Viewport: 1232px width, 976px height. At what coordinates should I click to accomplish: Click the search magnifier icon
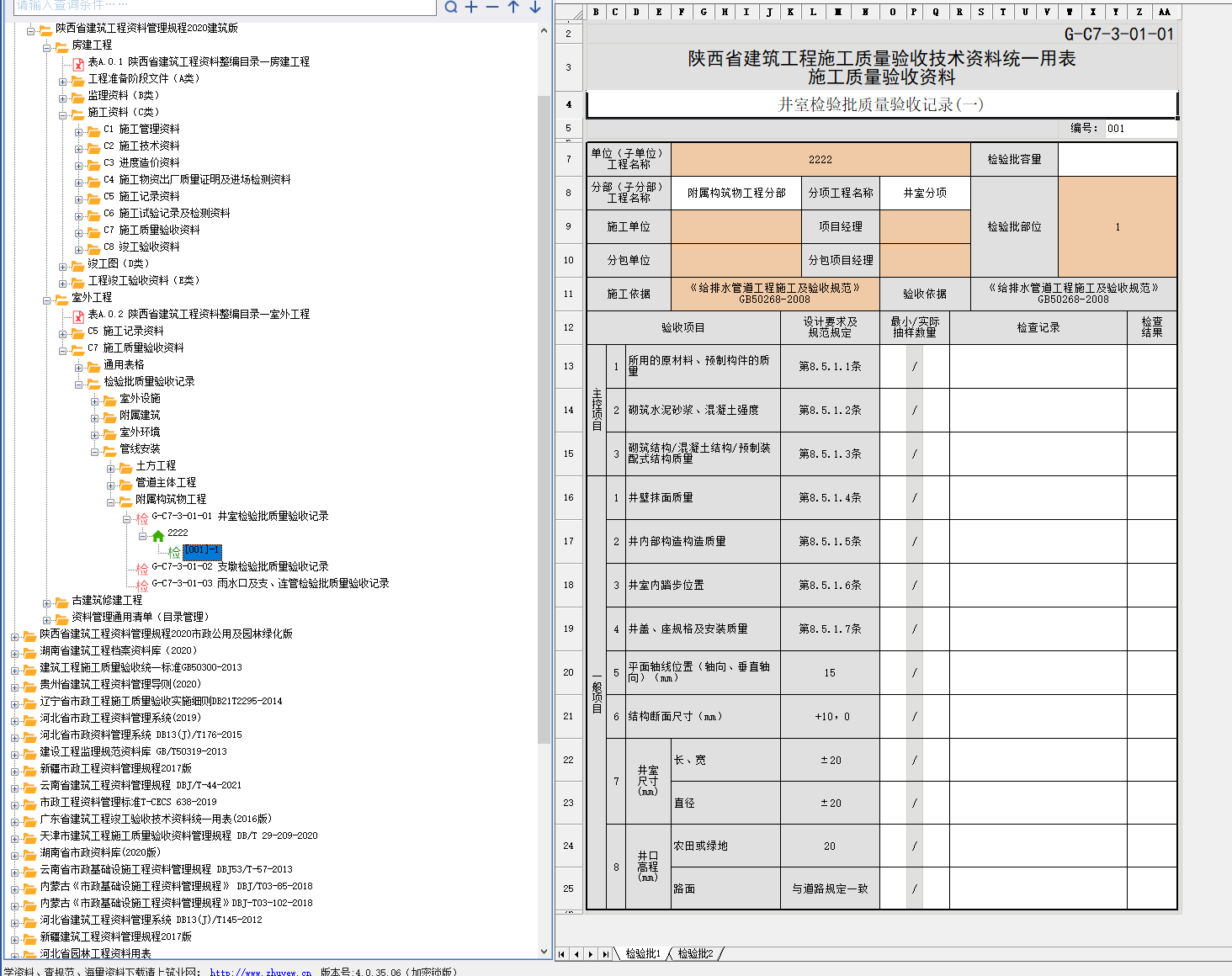coord(451,7)
